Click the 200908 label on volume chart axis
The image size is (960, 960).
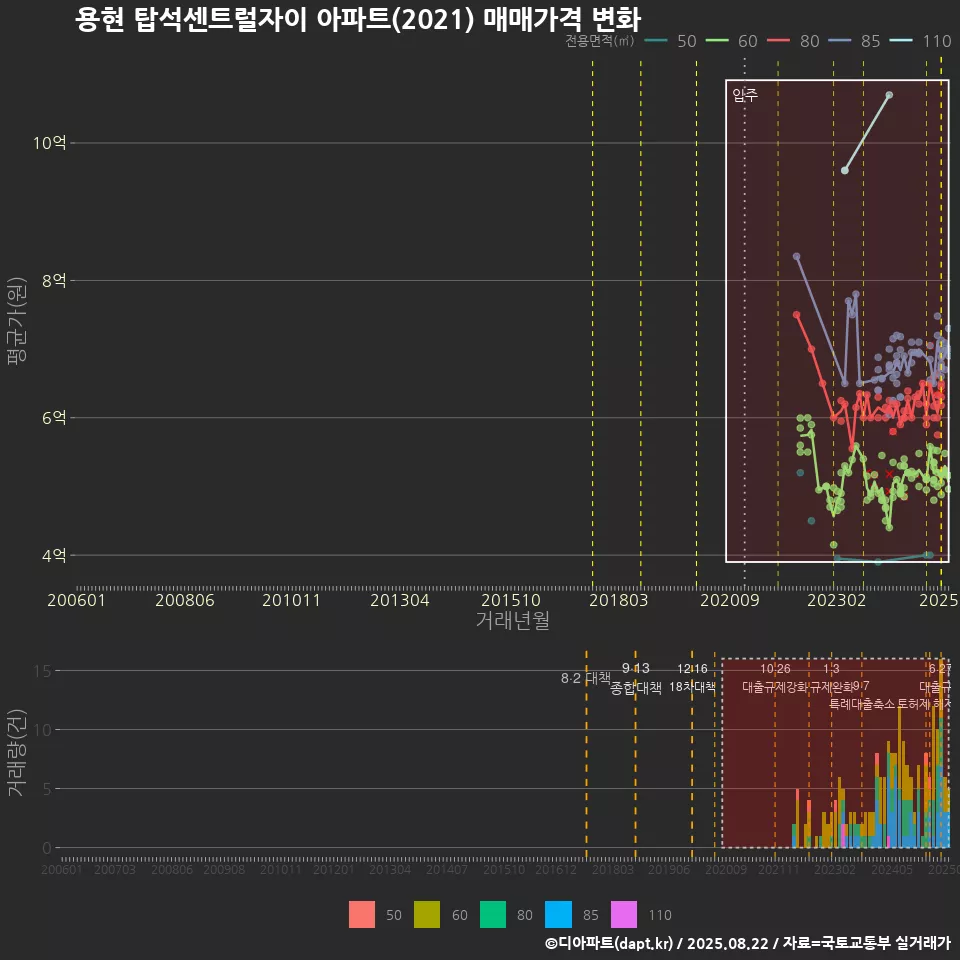[x=224, y=869]
